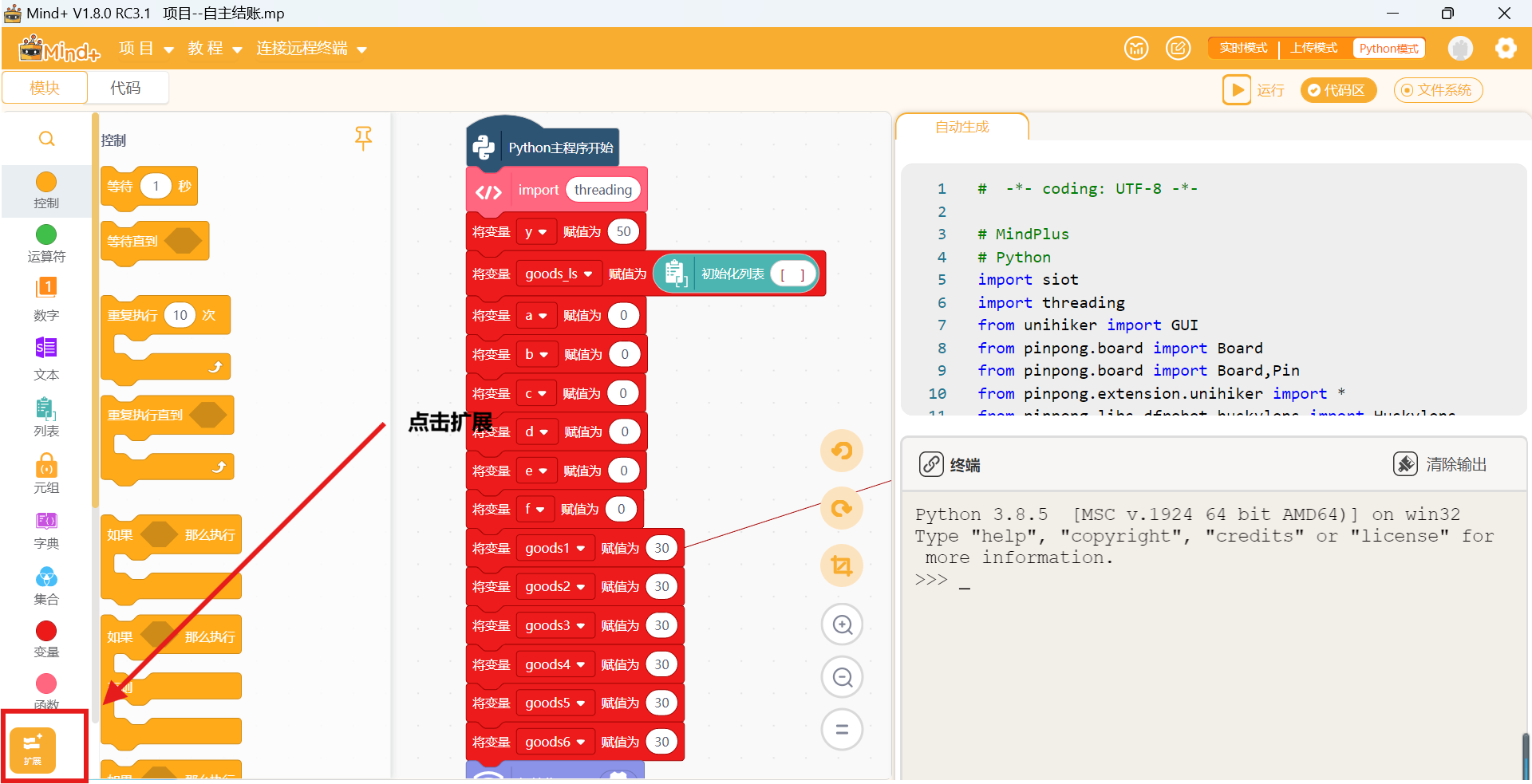Click the terminal link icon
Screen dimensions: 1532x784
click(931, 464)
